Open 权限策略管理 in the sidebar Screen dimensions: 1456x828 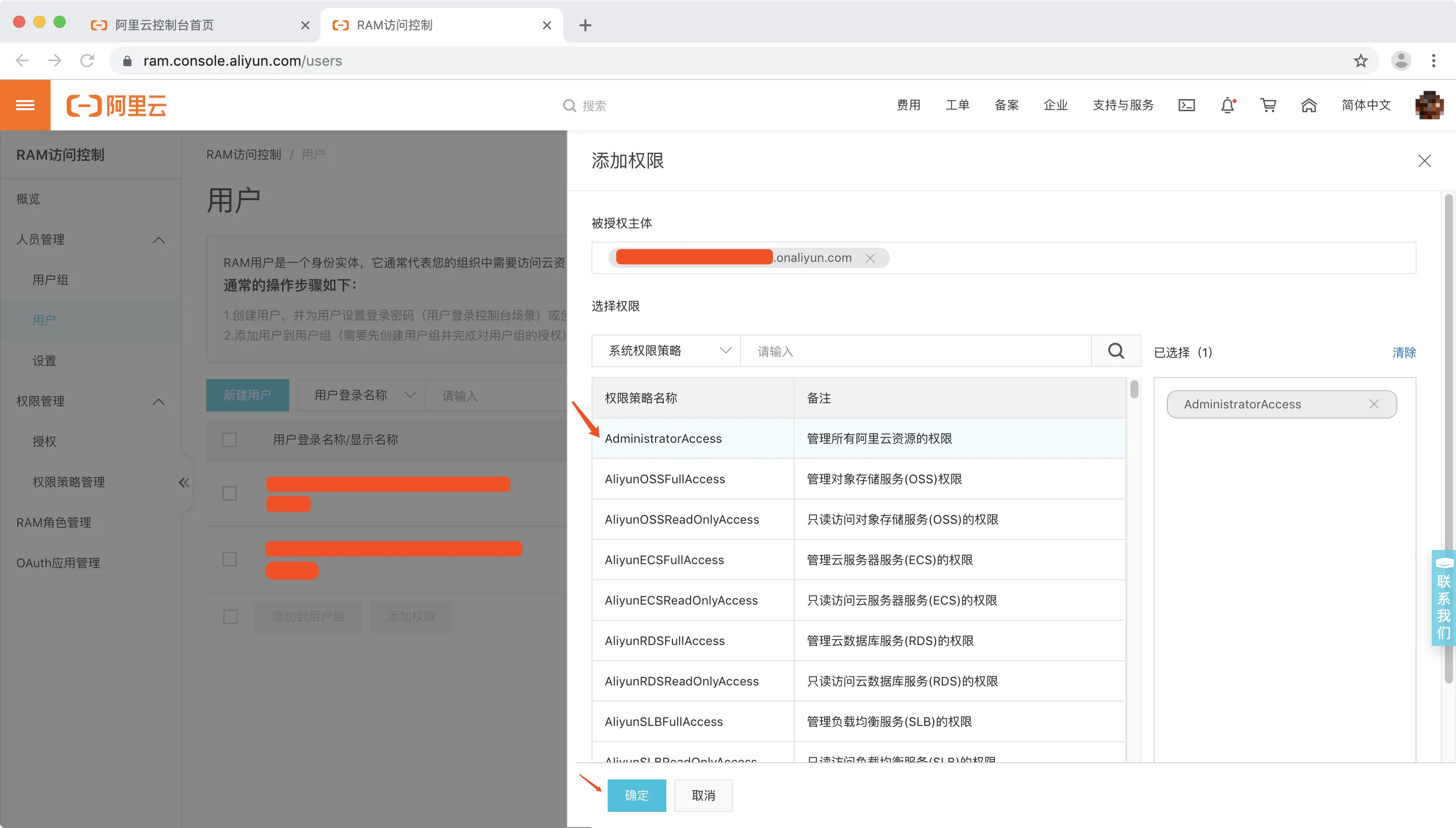pos(68,482)
